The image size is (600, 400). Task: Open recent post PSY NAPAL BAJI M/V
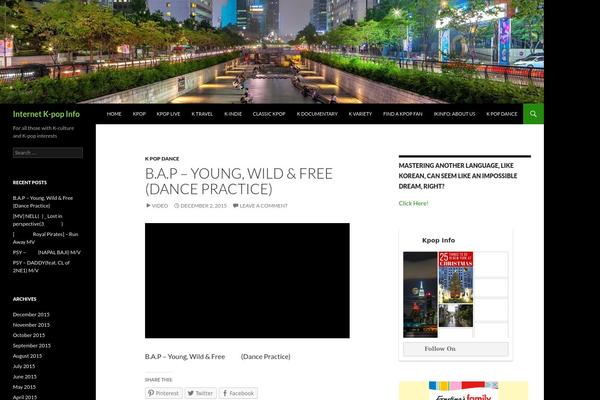tap(47, 252)
